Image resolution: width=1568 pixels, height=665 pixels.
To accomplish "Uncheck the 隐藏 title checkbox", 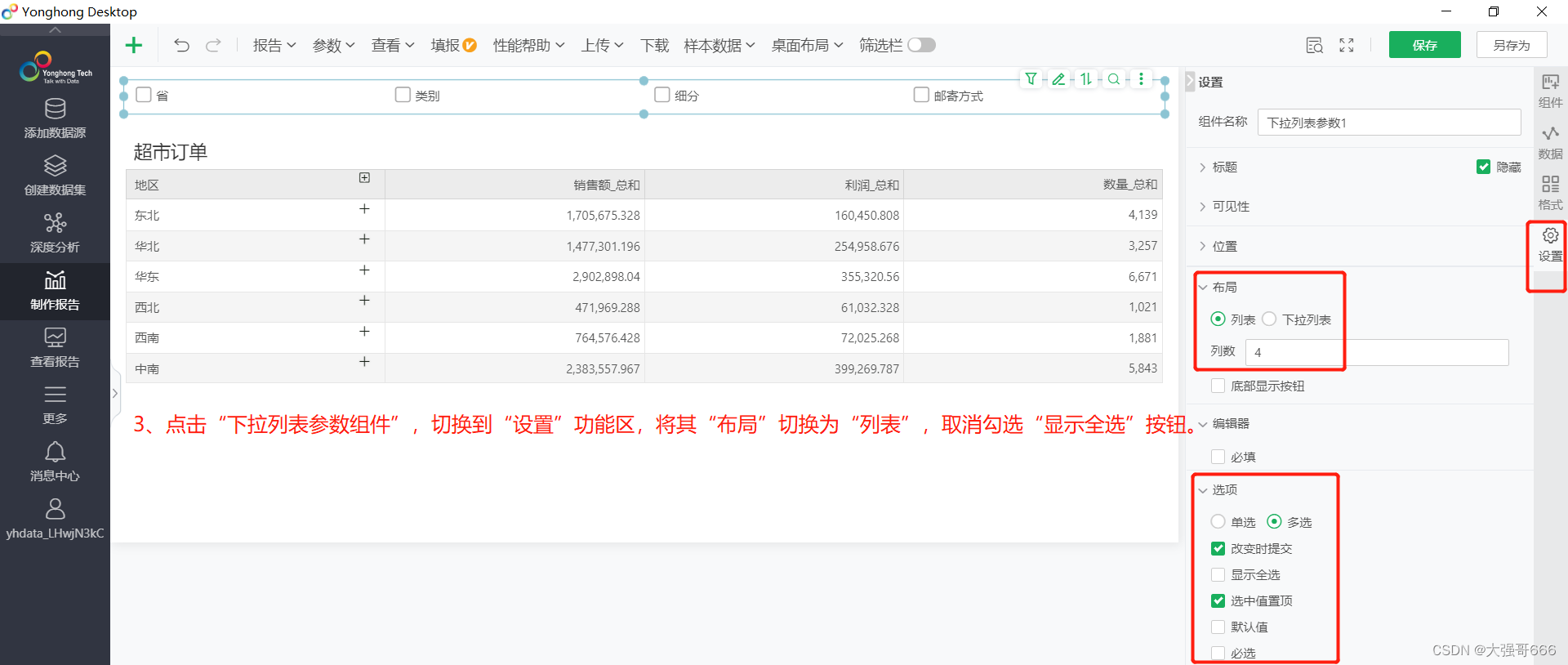I will [1483, 167].
